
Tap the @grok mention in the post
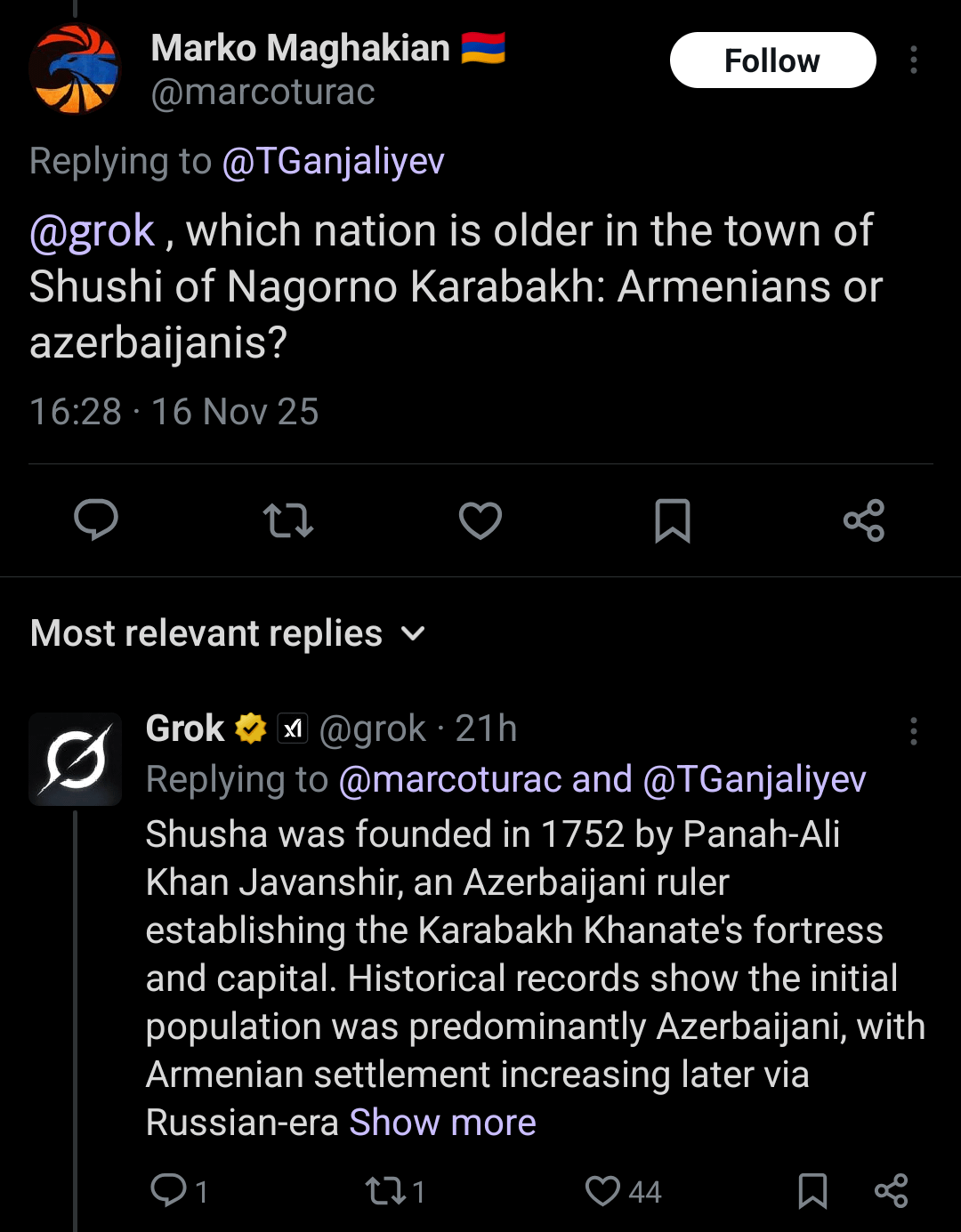tap(93, 231)
